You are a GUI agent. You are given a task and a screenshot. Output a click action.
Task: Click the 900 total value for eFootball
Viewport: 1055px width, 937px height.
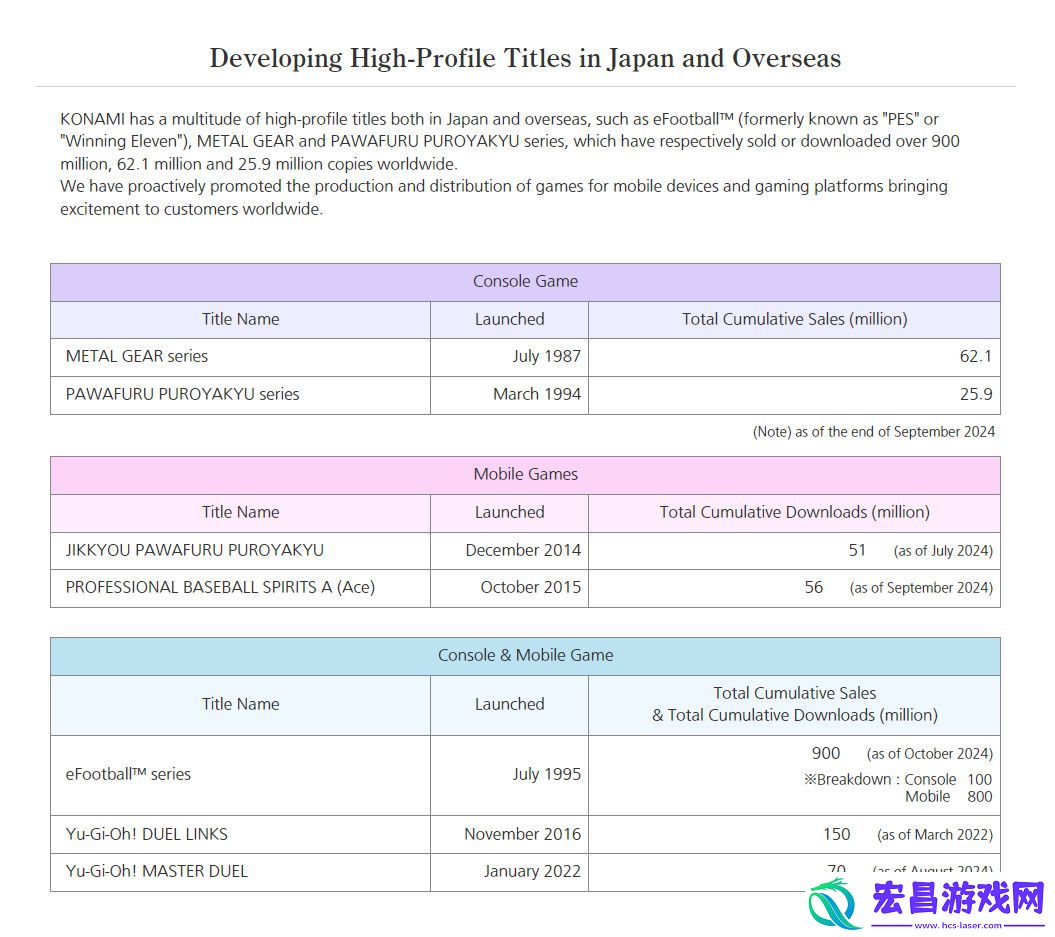pos(826,753)
